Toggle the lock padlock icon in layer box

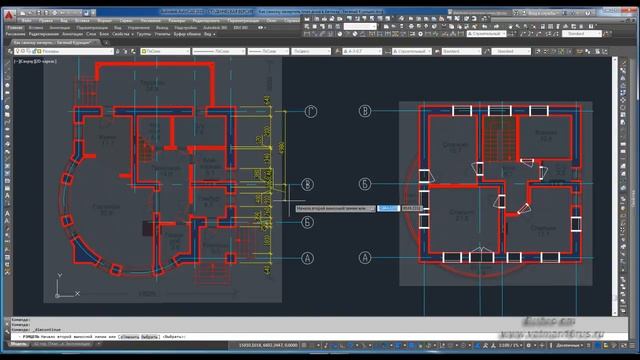pyautogui.click(x=33, y=51)
